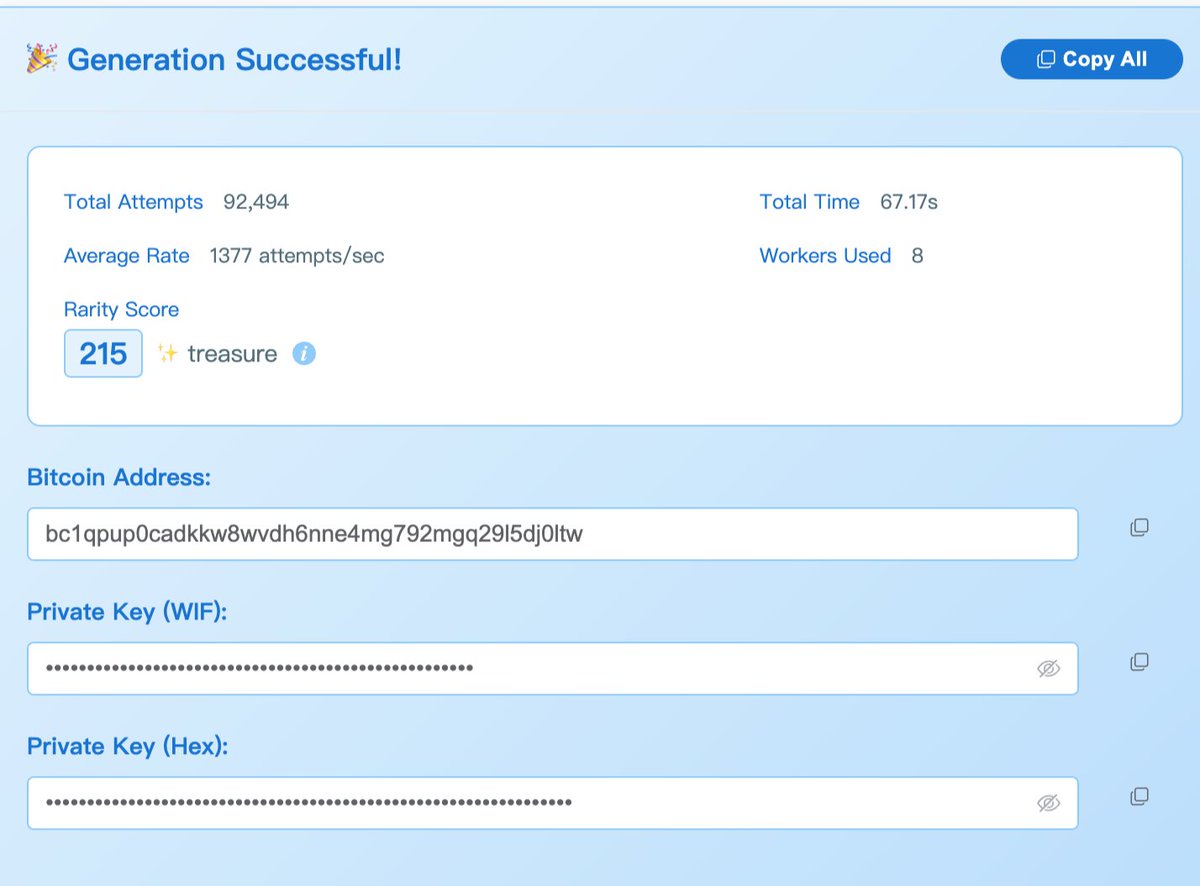The height and width of the screenshot is (886, 1200).
Task: Reveal the Private Key (WIF) with eye icon
Action: [1048, 669]
